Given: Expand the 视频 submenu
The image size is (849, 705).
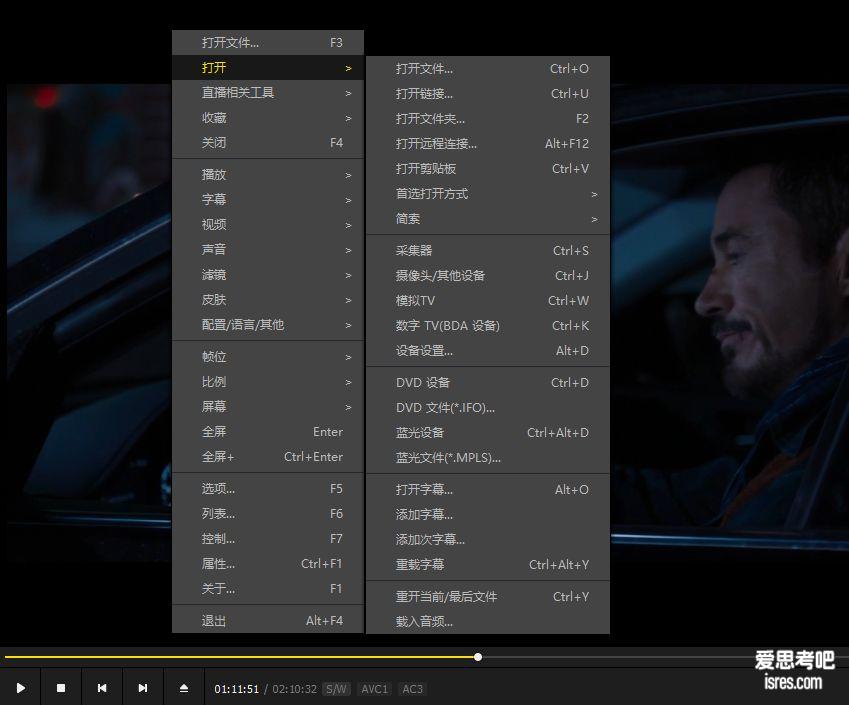Looking at the screenshot, I should [x=268, y=224].
